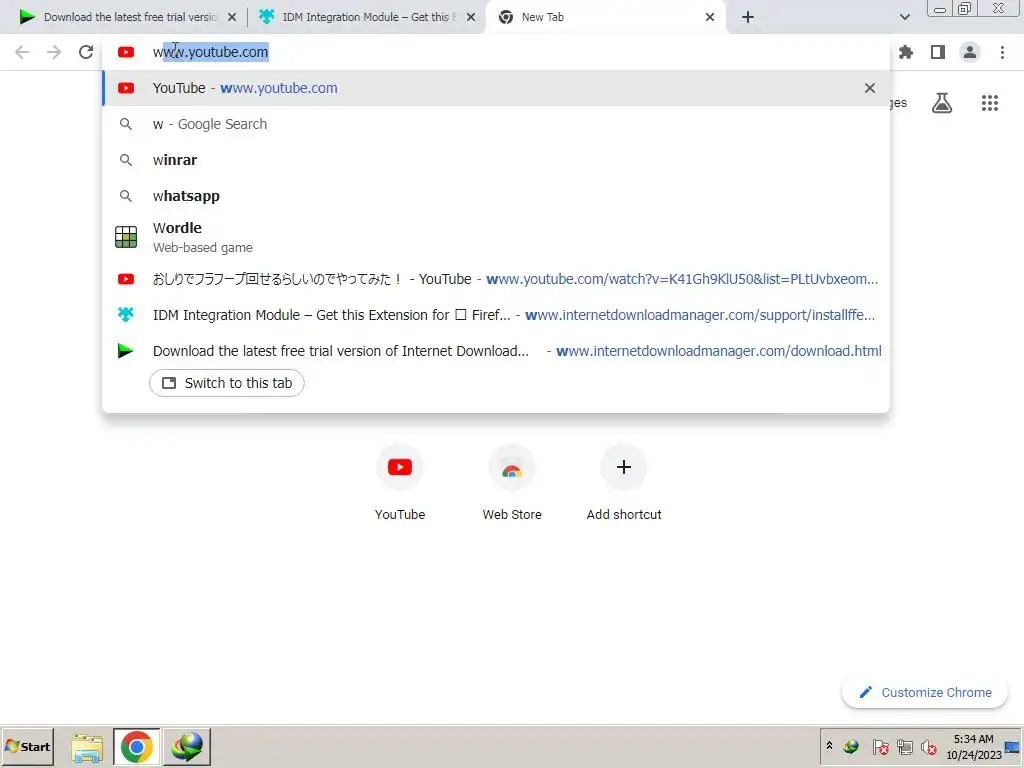
Task: Open the profile avatar icon
Action: point(970,52)
